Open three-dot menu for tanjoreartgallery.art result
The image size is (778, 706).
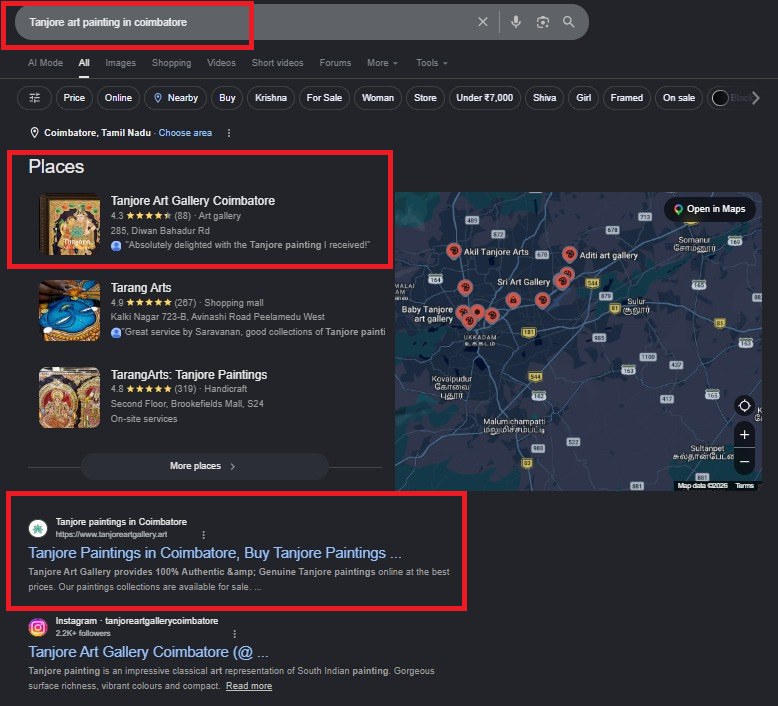(203, 535)
